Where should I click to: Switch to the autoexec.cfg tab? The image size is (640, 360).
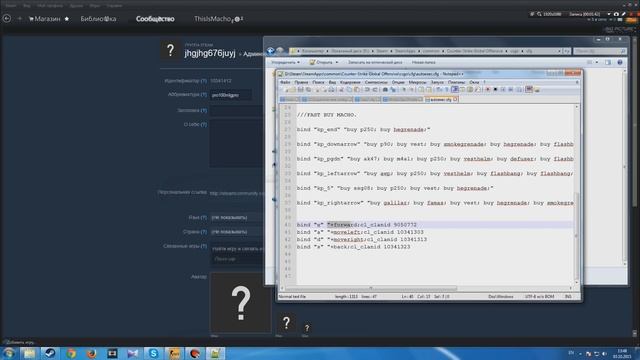[x=441, y=99]
